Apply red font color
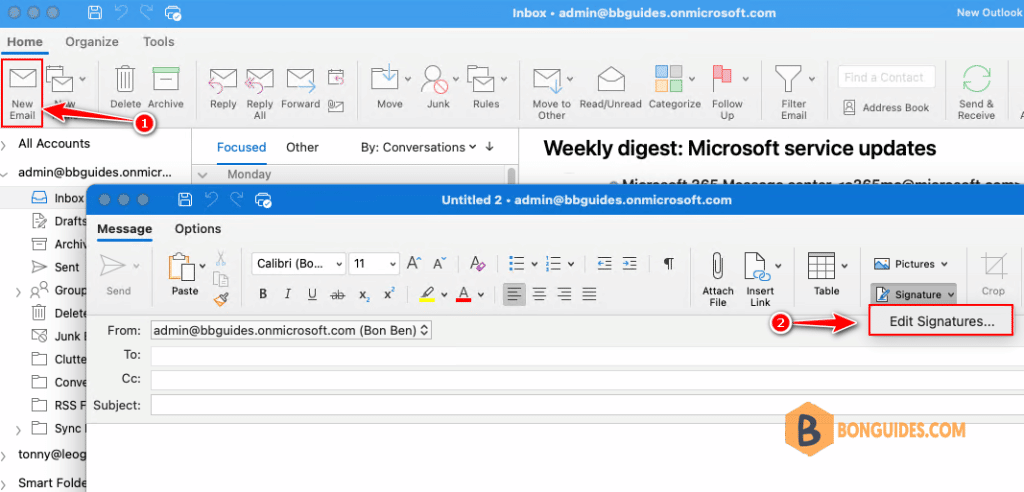 tap(464, 295)
